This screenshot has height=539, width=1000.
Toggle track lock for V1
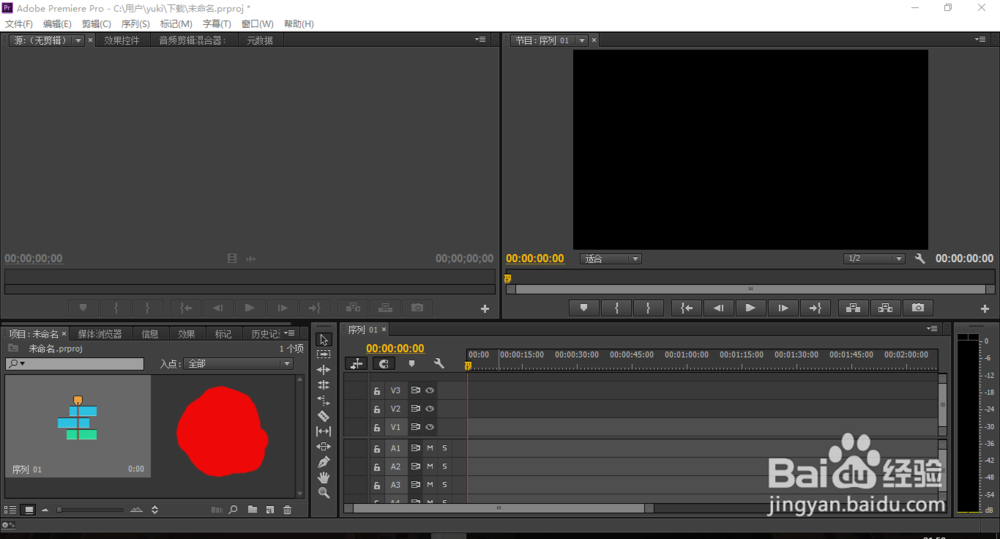(x=377, y=427)
